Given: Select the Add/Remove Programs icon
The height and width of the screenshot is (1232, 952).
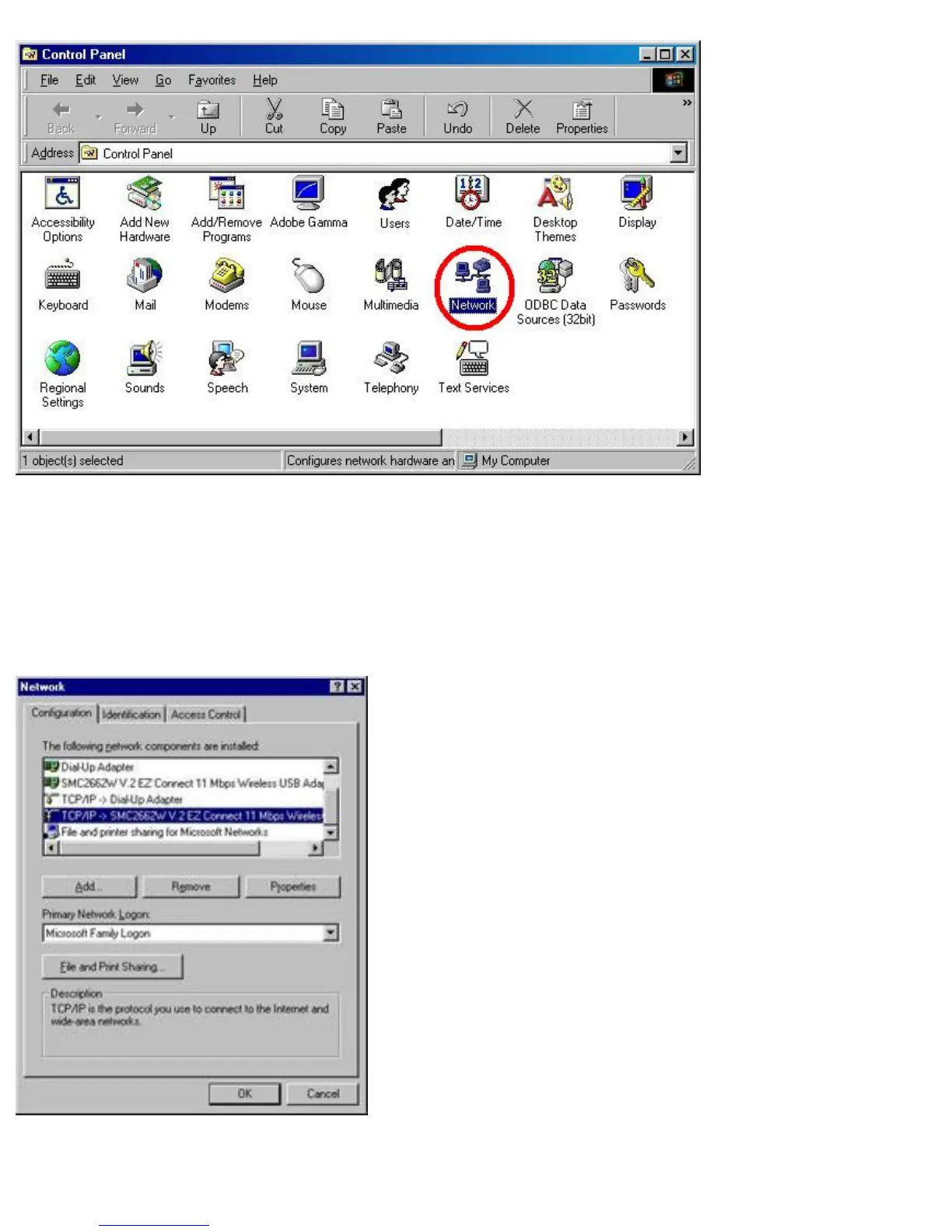Looking at the screenshot, I should click(x=226, y=209).
